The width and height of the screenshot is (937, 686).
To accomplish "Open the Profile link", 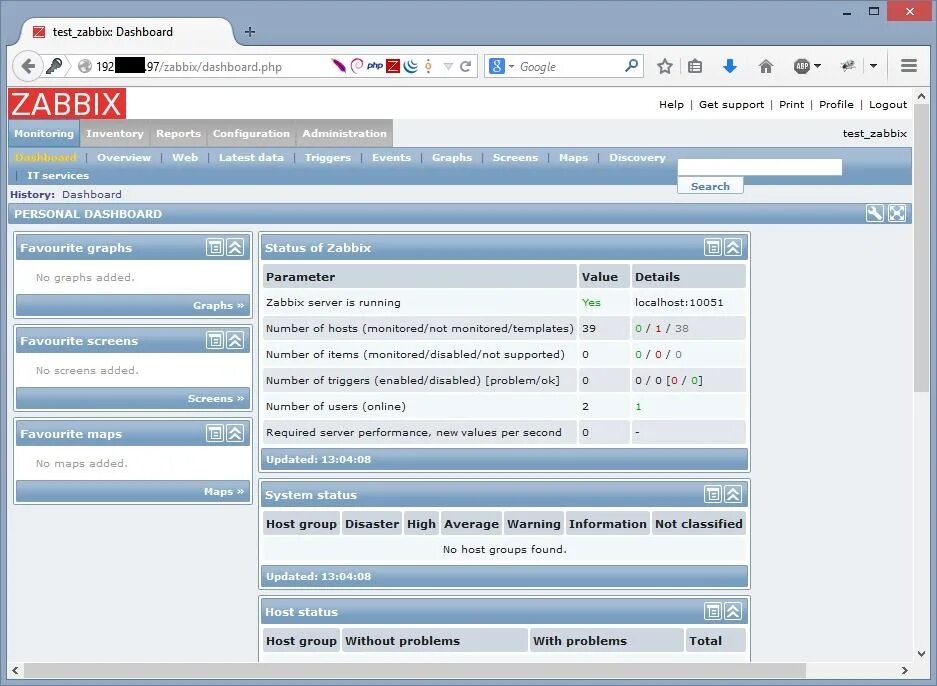I will tap(836, 104).
